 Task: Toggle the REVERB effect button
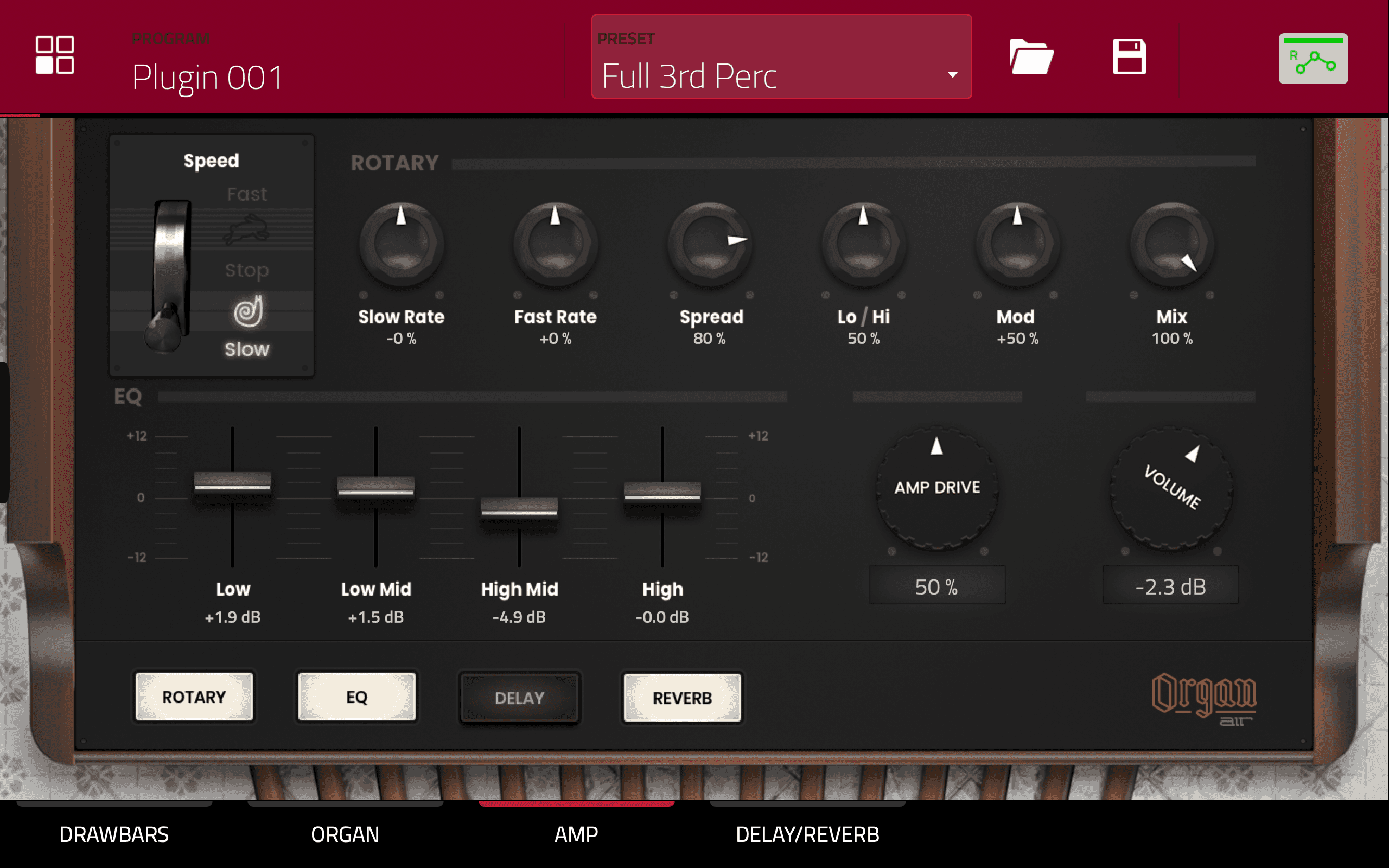tap(682, 698)
